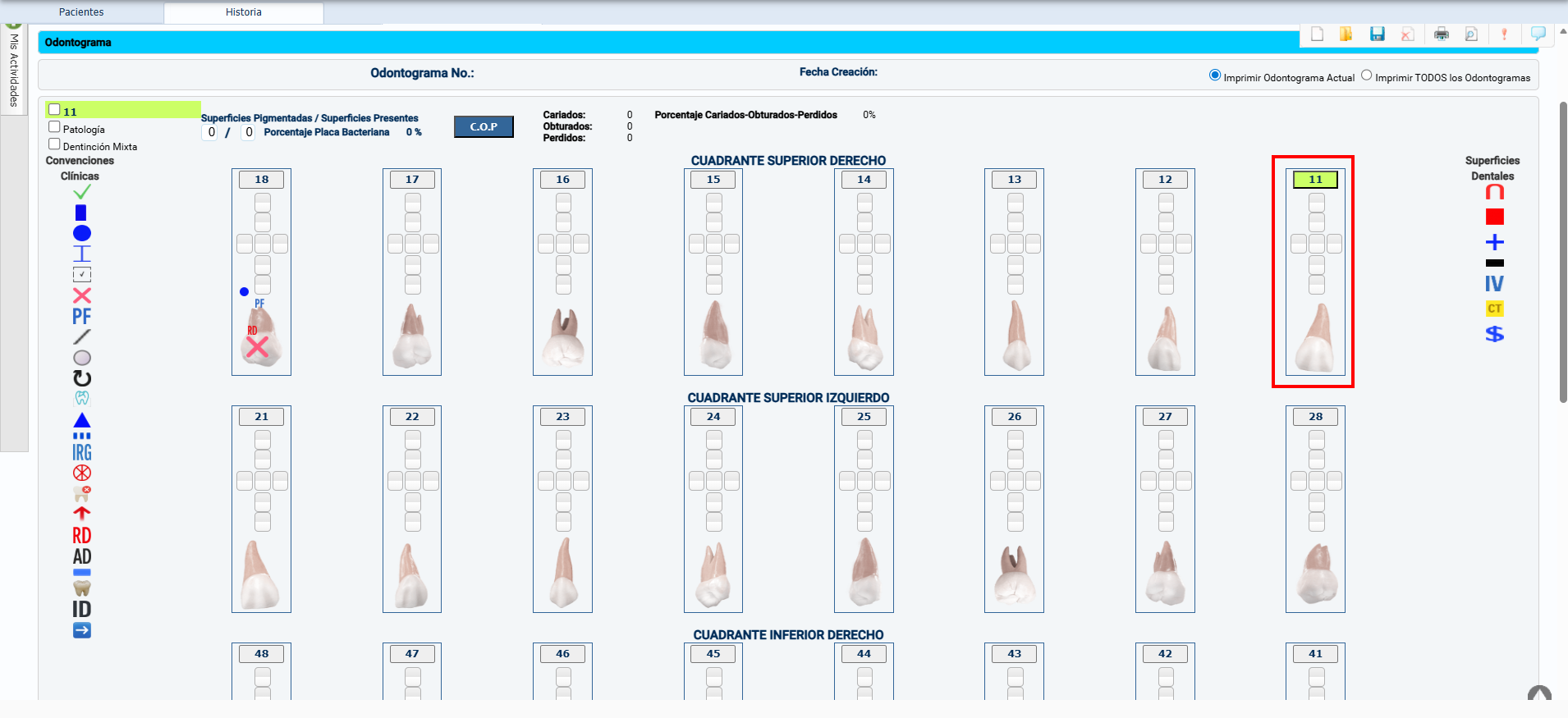1568x718 pixels.
Task: Select the IRG convention symbol
Action: coord(82,452)
